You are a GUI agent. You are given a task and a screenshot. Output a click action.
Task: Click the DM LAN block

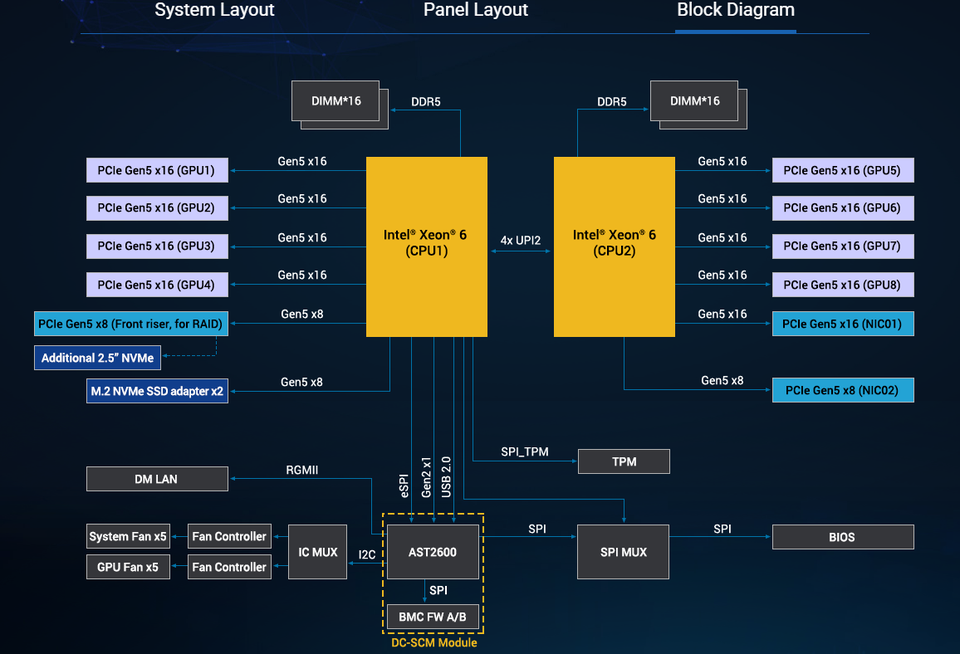coord(157,479)
